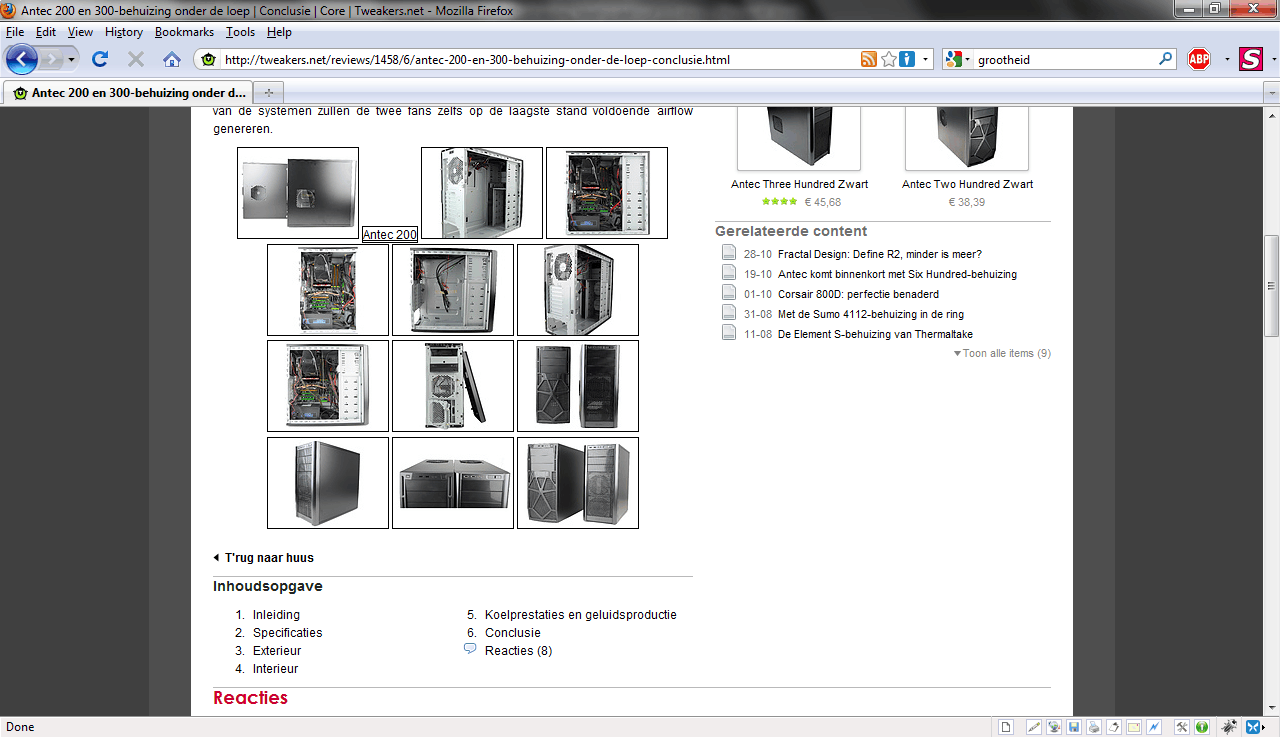The image size is (1280, 738).
Task: Open 'Inleiding' in the table of contents
Action: [x=276, y=615]
